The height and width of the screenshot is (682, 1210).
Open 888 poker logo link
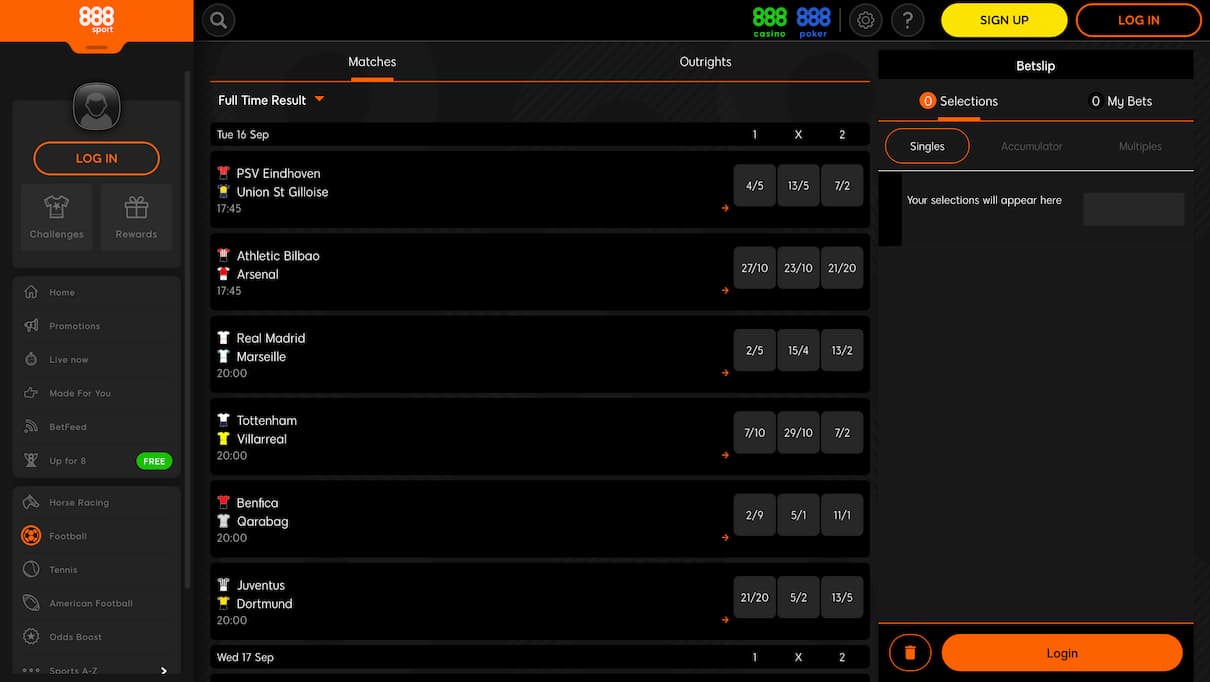(x=813, y=20)
